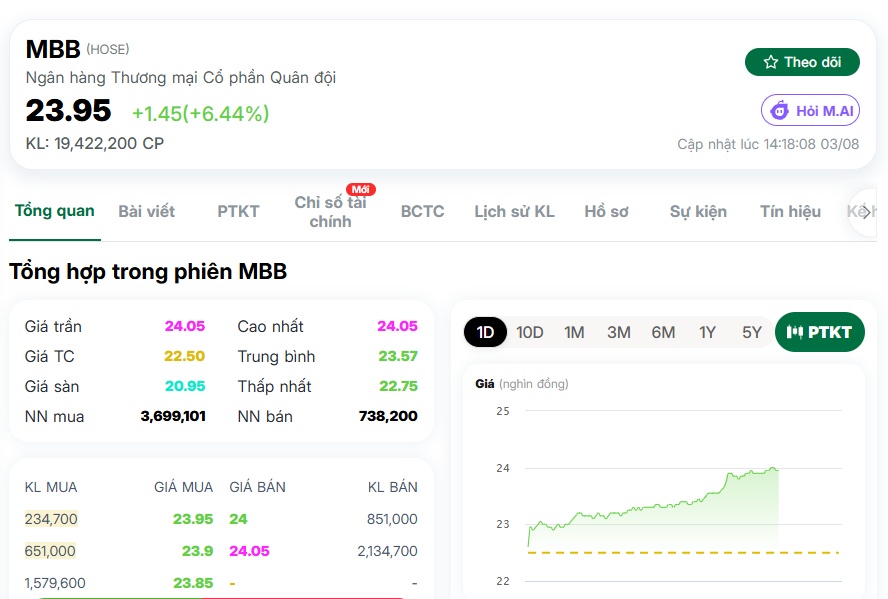Screen dimensions: 888x599
Task: Click the ask volume 2,134,700
Action: click(x=387, y=551)
